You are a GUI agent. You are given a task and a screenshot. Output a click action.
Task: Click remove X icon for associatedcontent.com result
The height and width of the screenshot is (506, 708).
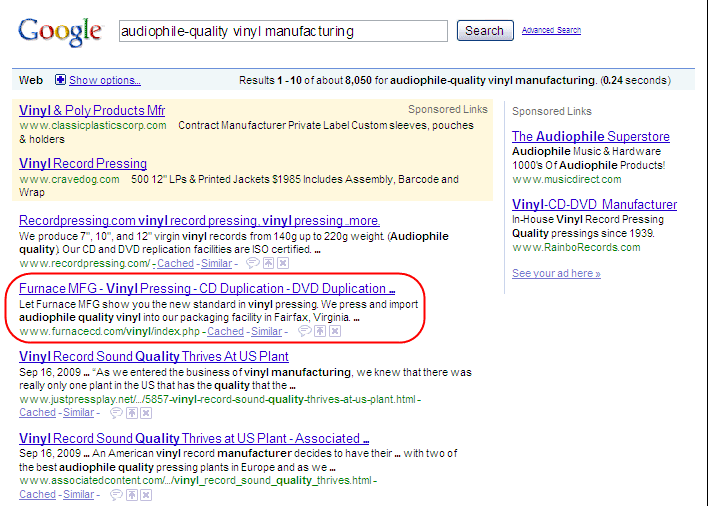click(146, 495)
